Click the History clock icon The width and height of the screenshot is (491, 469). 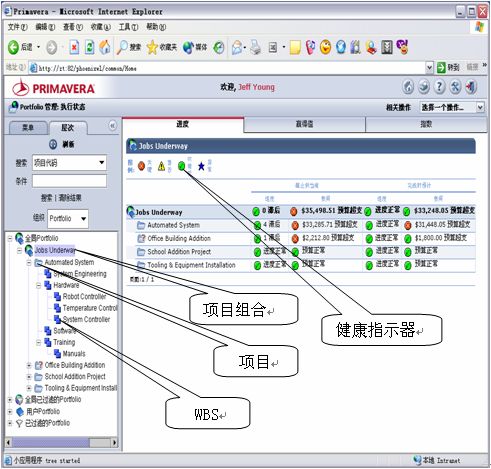point(219,48)
